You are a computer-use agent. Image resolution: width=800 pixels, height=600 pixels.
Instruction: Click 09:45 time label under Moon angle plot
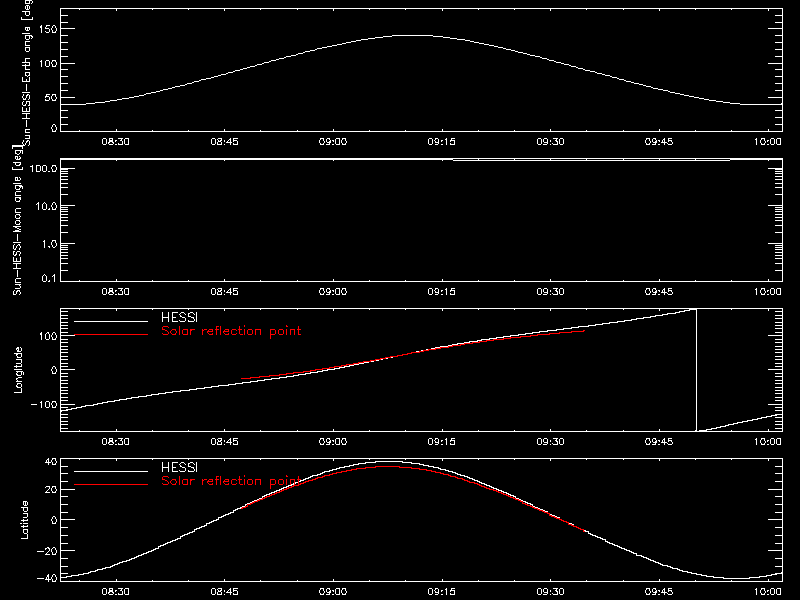point(659,292)
